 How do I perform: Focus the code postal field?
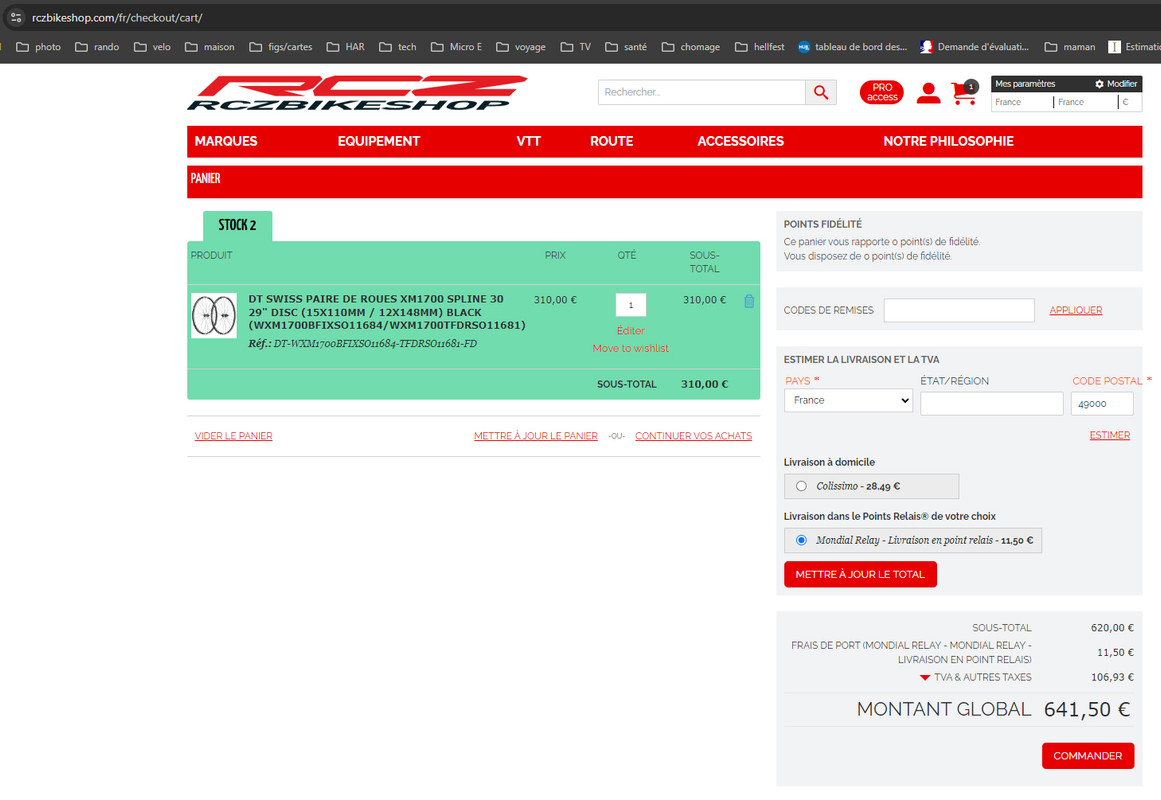pyautogui.click(x=1102, y=404)
